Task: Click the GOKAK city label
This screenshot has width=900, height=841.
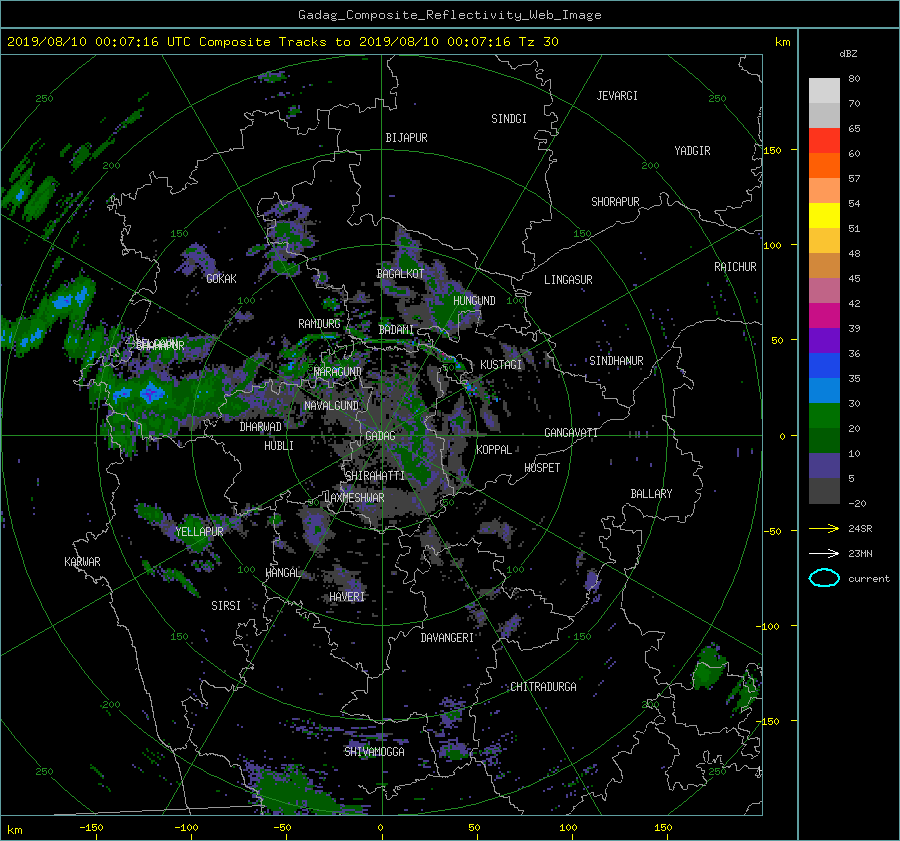Action: 222,279
